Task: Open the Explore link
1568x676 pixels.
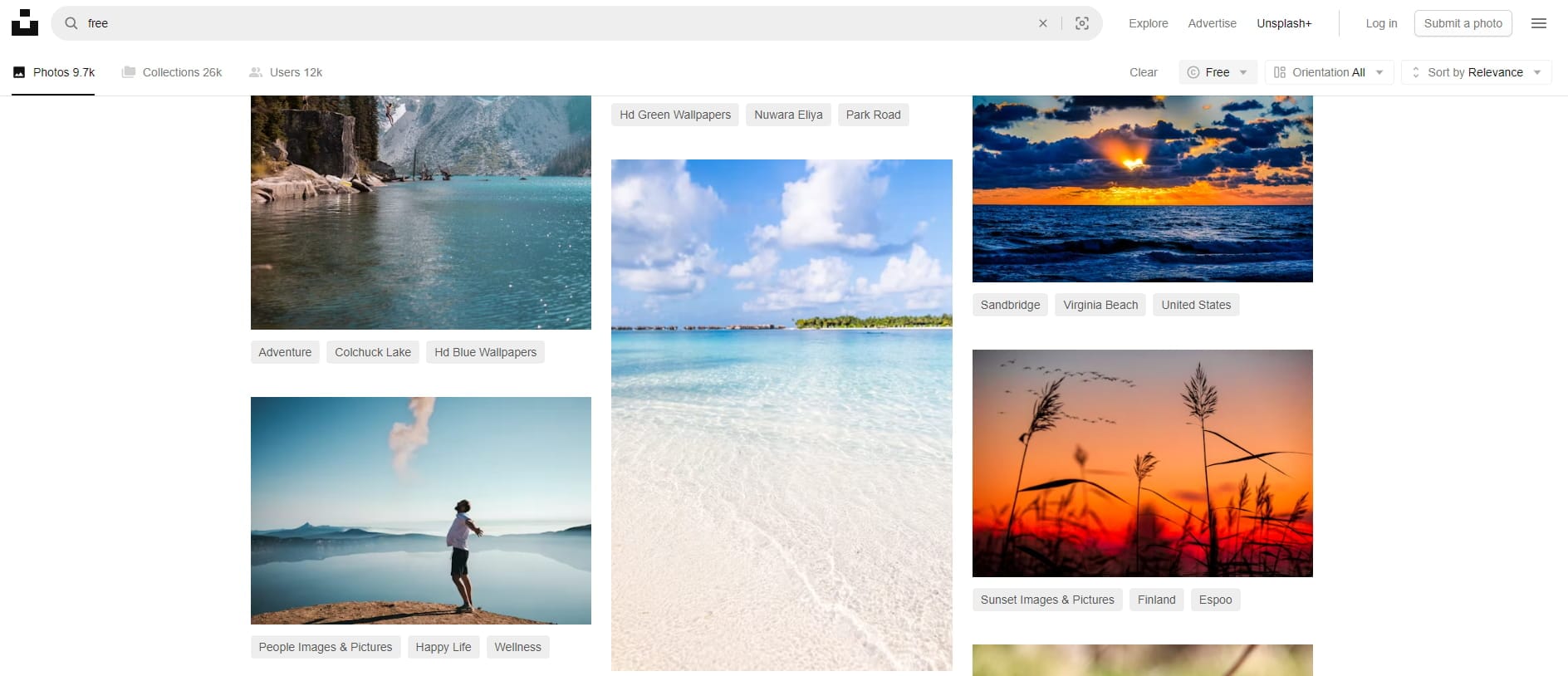Action: click(1149, 23)
